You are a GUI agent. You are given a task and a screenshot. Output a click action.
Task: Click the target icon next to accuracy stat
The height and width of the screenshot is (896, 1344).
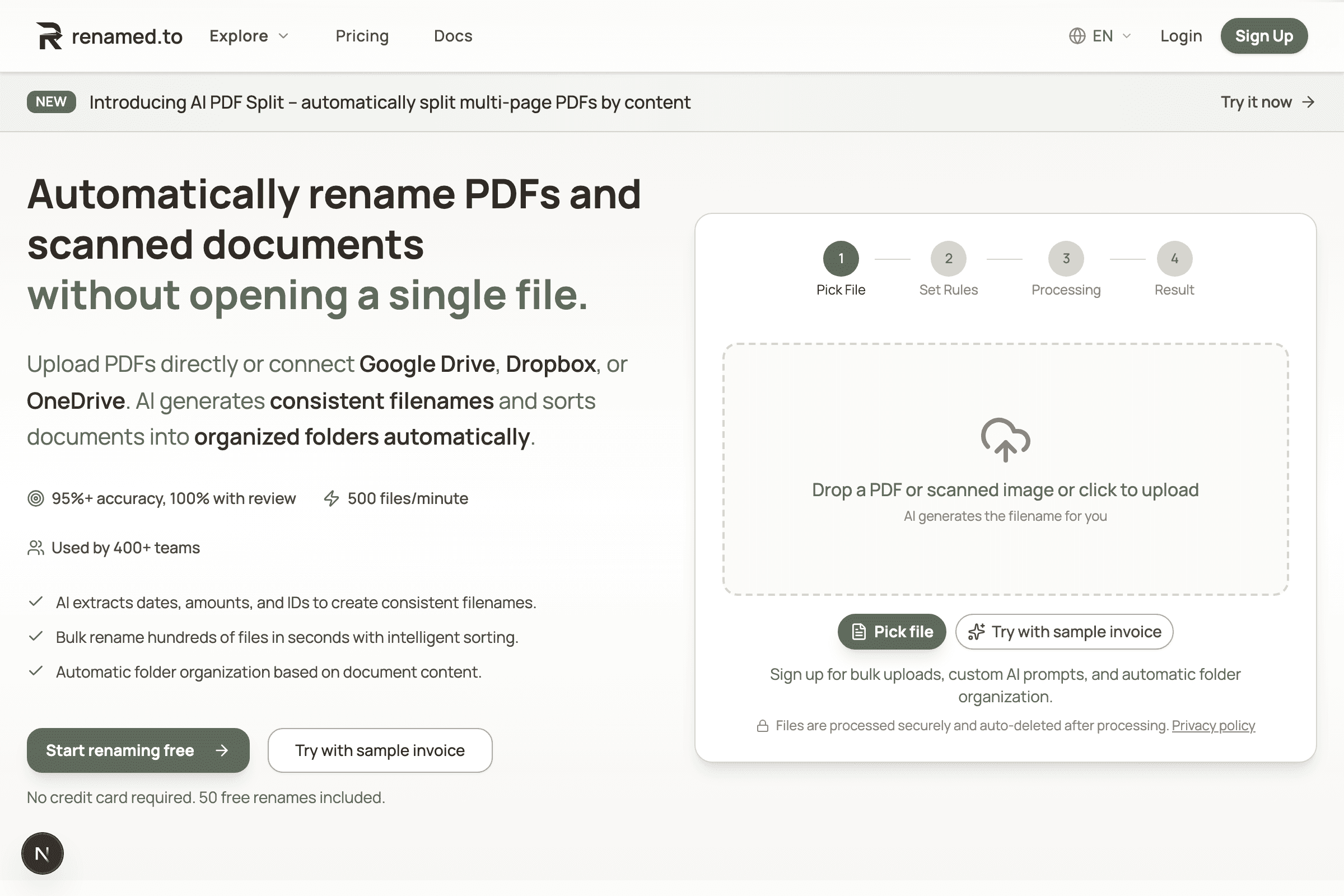pyautogui.click(x=35, y=498)
